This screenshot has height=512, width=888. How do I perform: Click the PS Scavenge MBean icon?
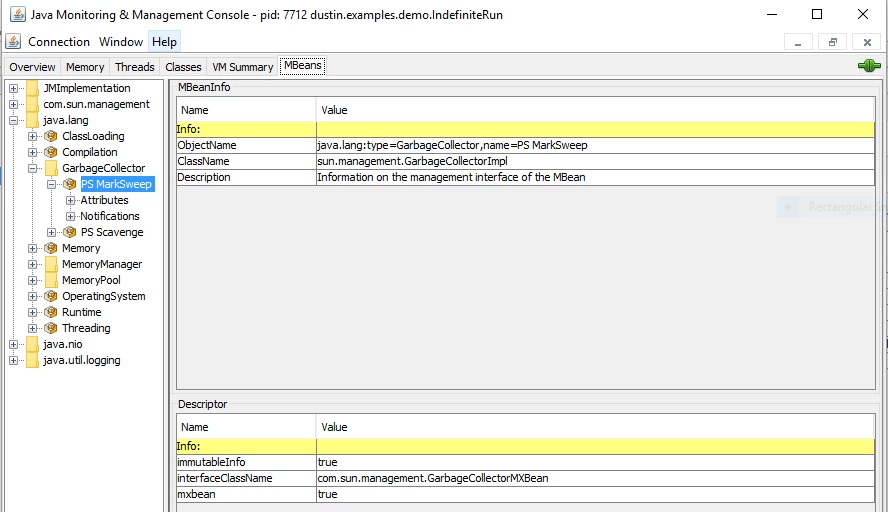[70, 232]
